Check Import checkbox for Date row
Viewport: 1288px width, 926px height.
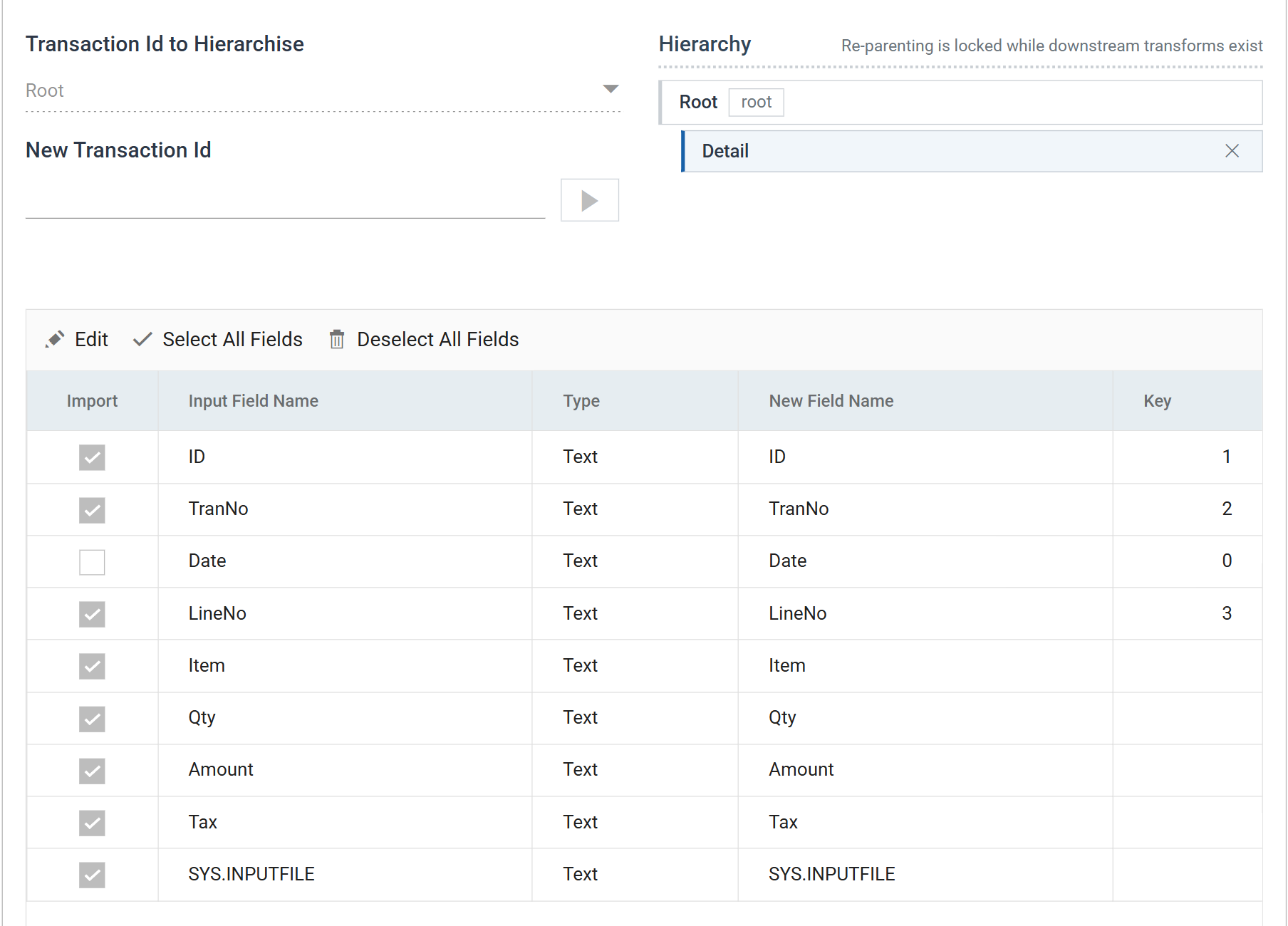coord(92,562)
